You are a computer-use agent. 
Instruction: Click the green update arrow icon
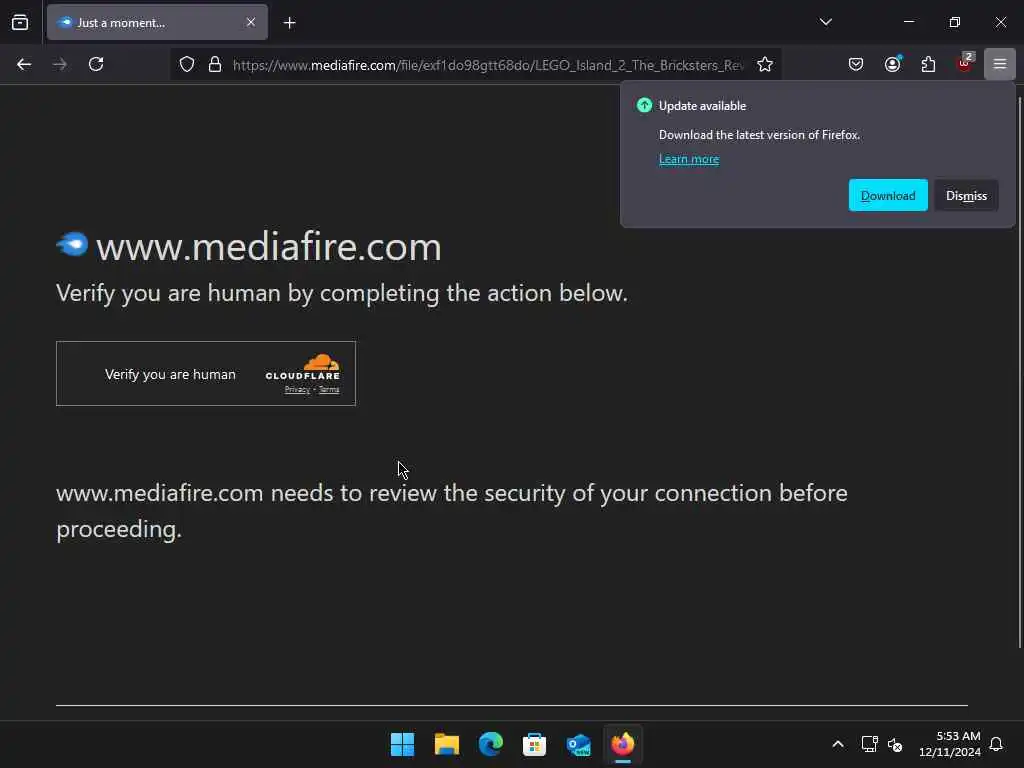(644, 105)
